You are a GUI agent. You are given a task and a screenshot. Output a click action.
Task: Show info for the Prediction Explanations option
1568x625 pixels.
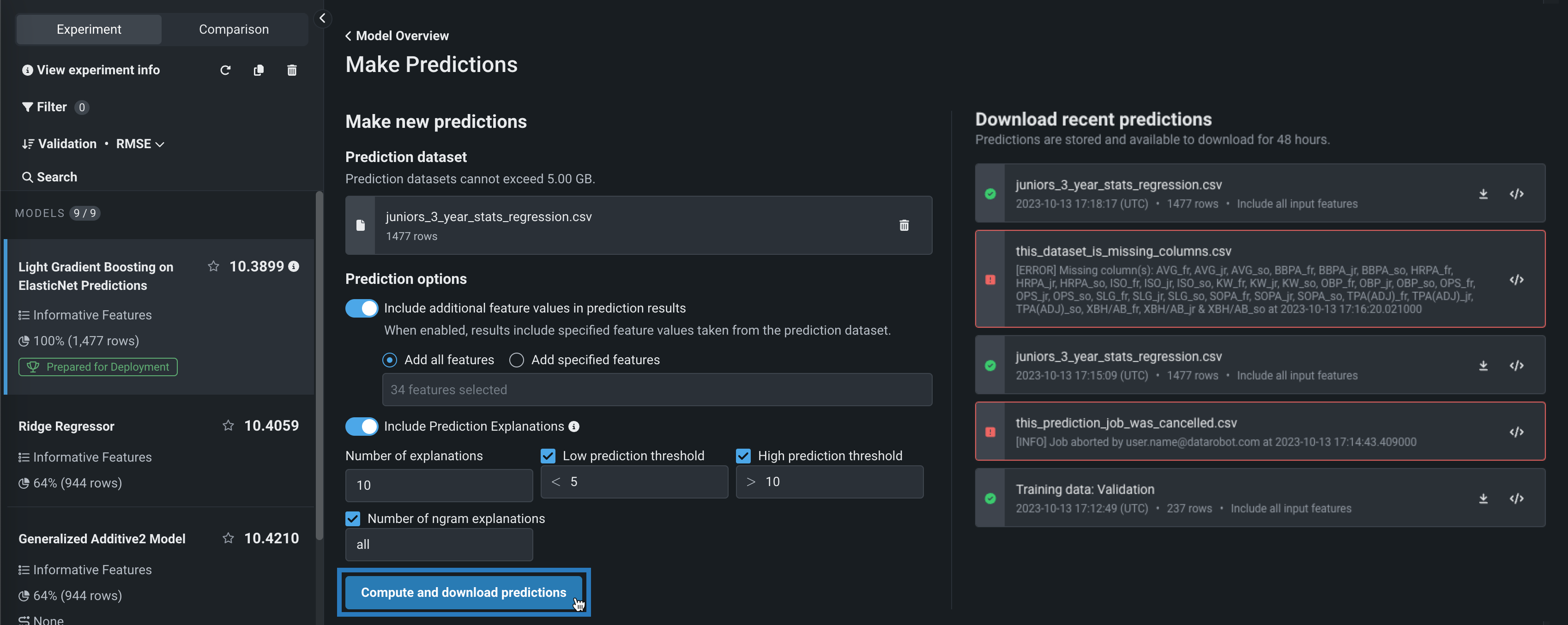click(x=574, y=427)
